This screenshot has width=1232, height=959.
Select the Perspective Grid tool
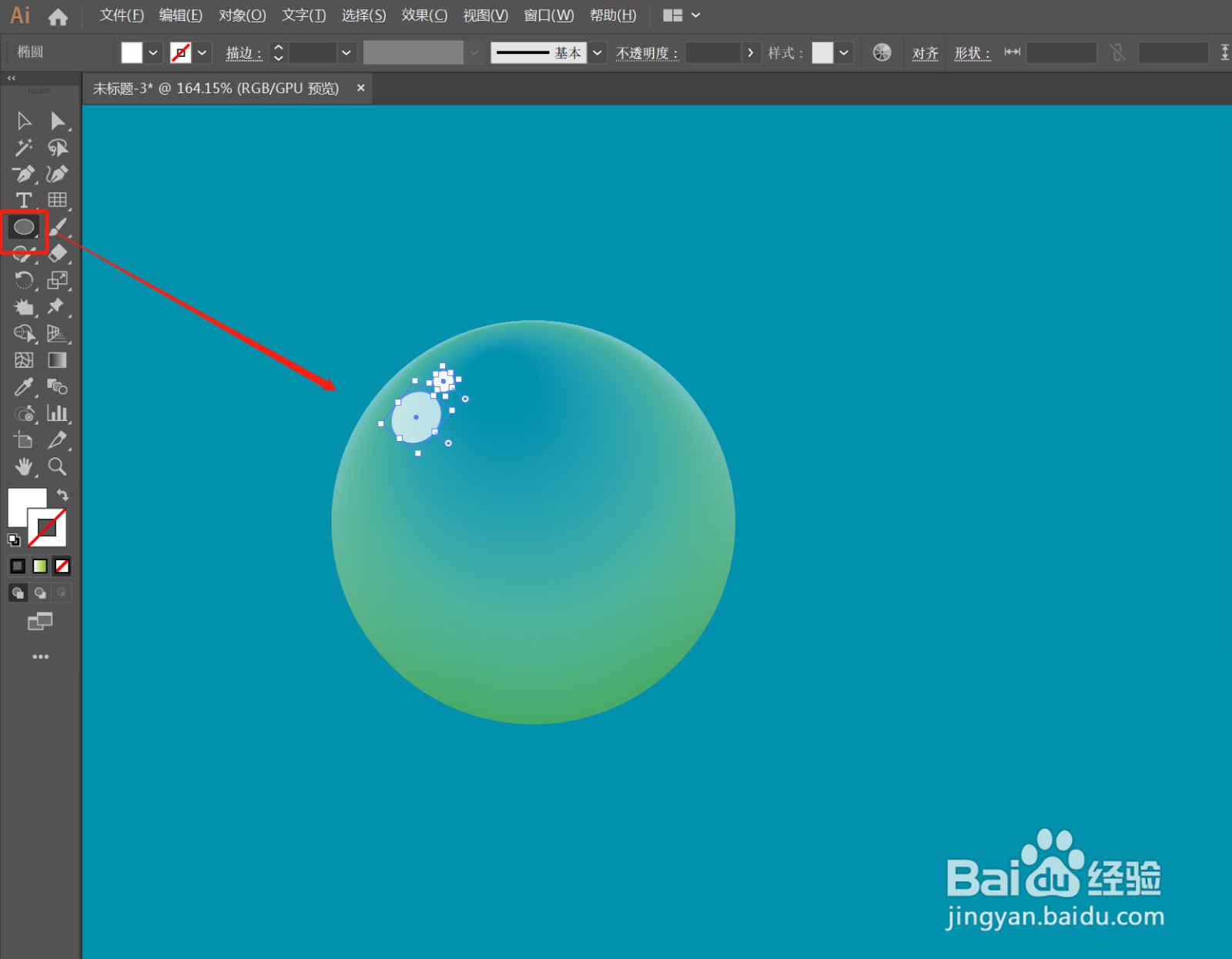click(57, 333)
